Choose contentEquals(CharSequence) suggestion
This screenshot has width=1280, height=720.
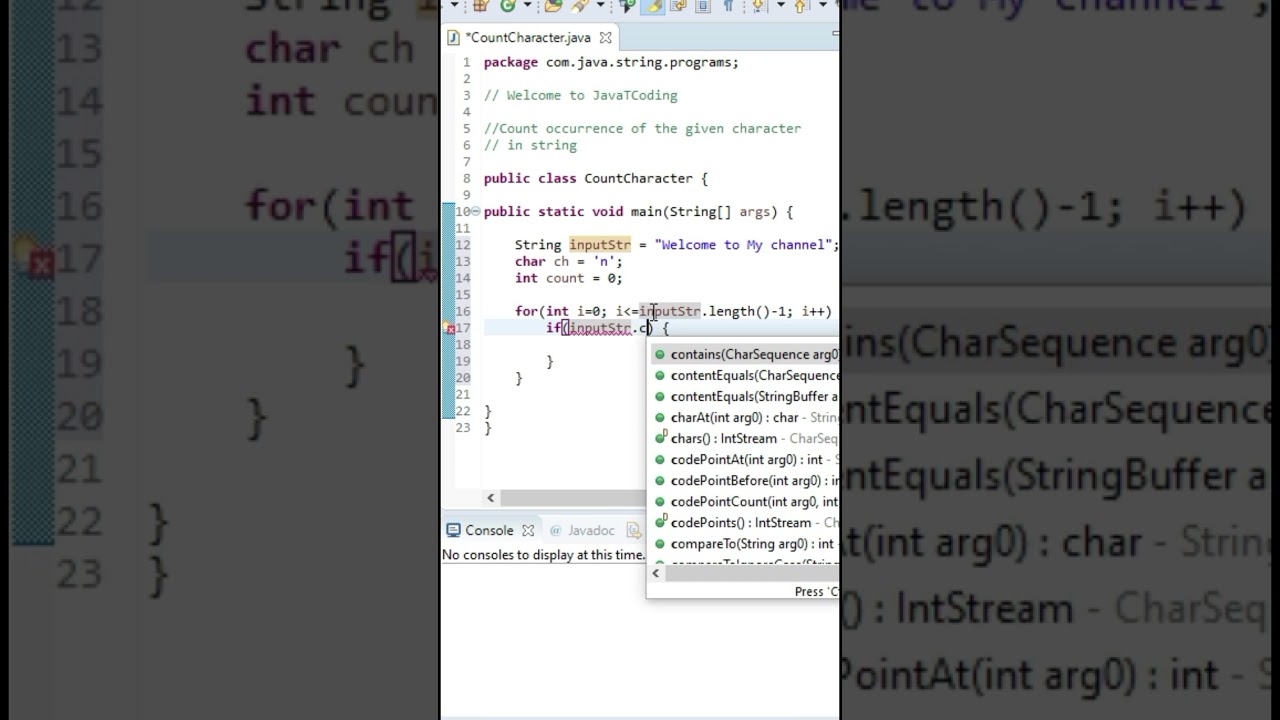[743, 375]
